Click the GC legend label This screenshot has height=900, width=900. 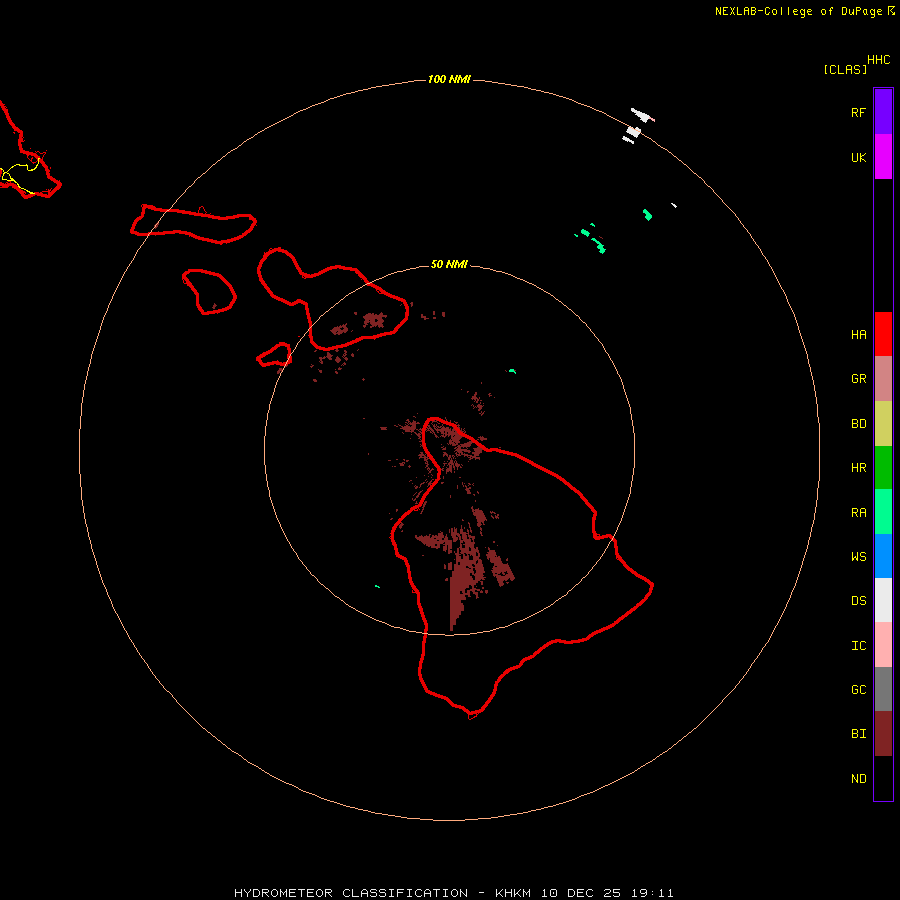click(858, 690)
